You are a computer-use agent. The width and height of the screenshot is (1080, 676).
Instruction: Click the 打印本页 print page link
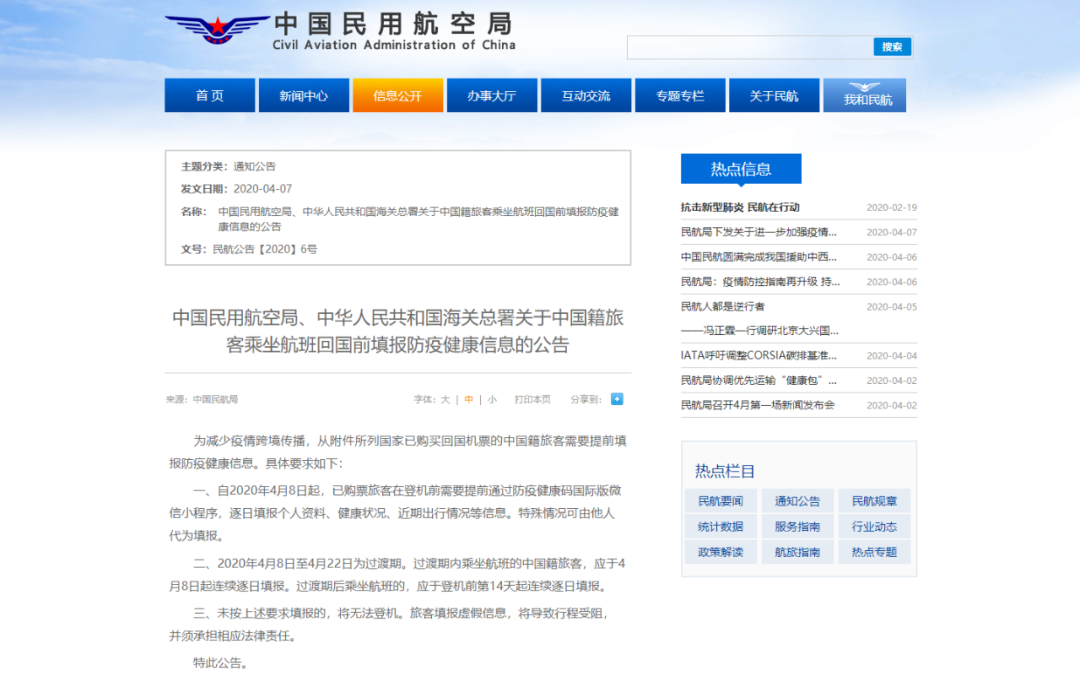pyautogui.click(x=532, y=399)
